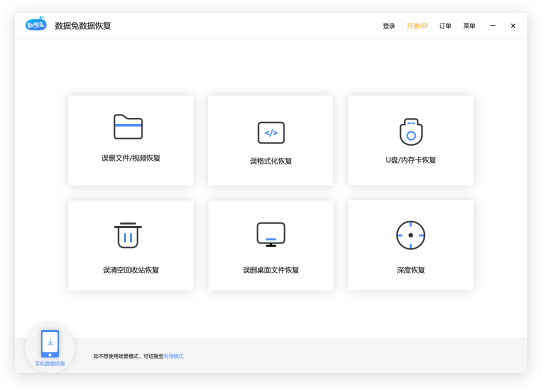Click the 手机数据恢复 label
This screenshot has width=542, height=390.
[x=50, y=364]
